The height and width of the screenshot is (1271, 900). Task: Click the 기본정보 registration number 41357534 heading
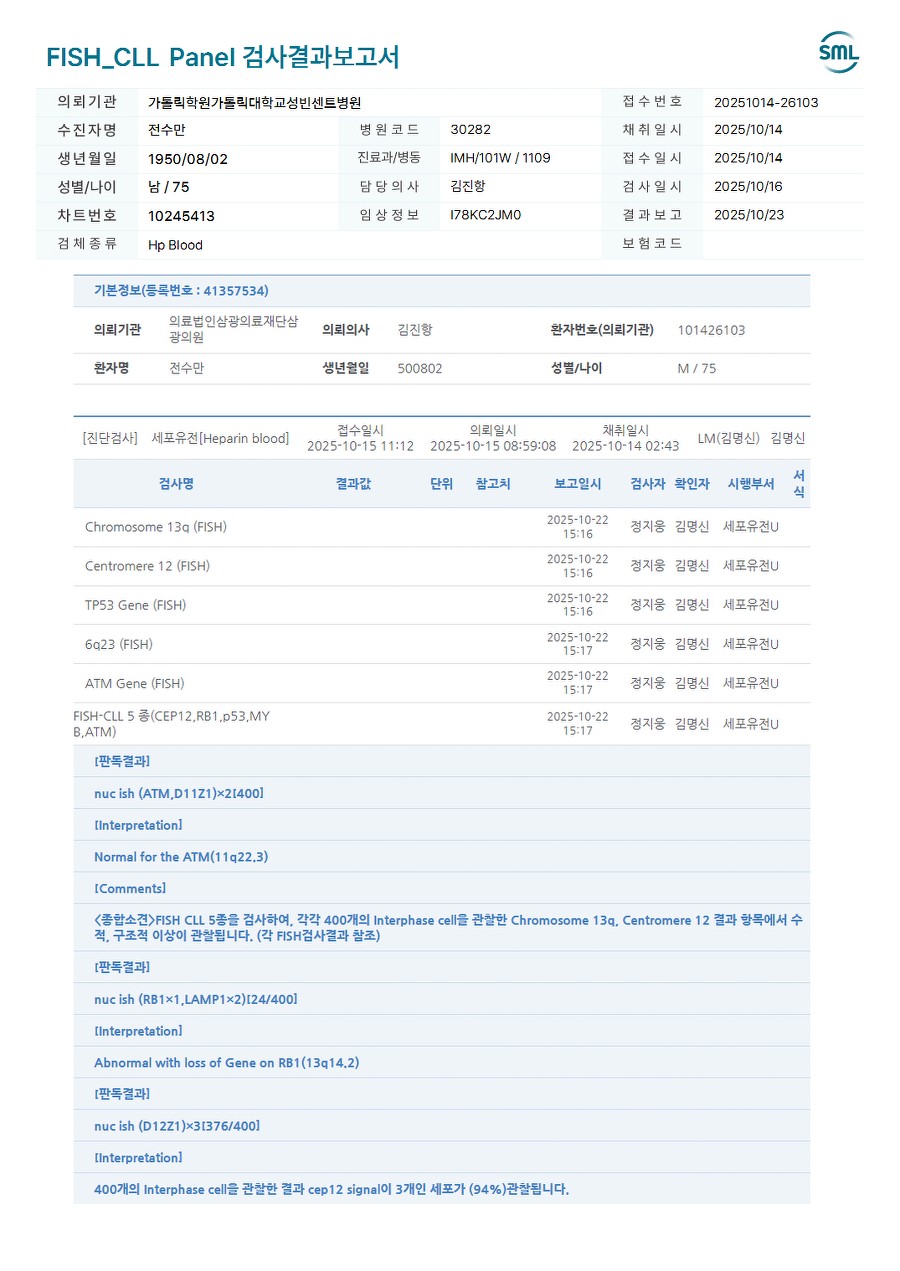click(x=181, y=291)
